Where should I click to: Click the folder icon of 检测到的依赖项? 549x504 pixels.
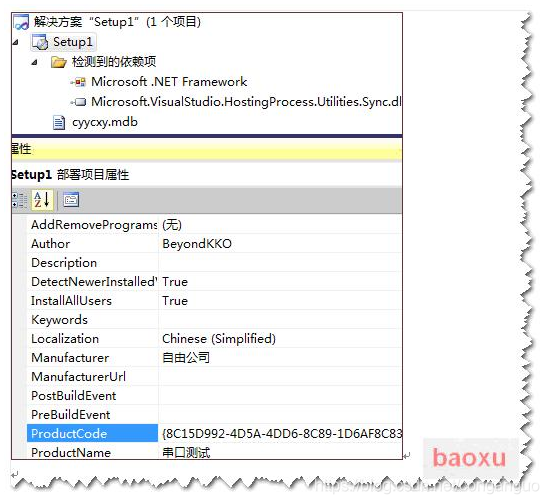tap(58, 62)
